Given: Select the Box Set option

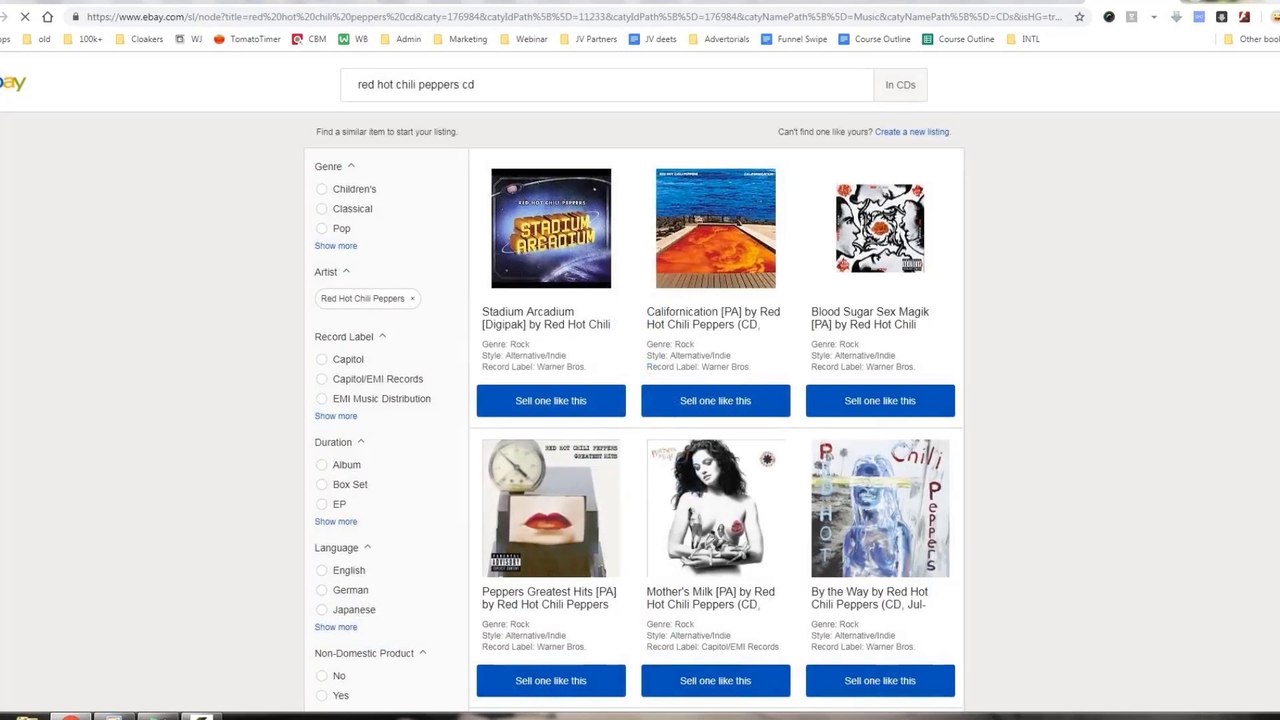Looking at the screenshot, I should (321, 485).
